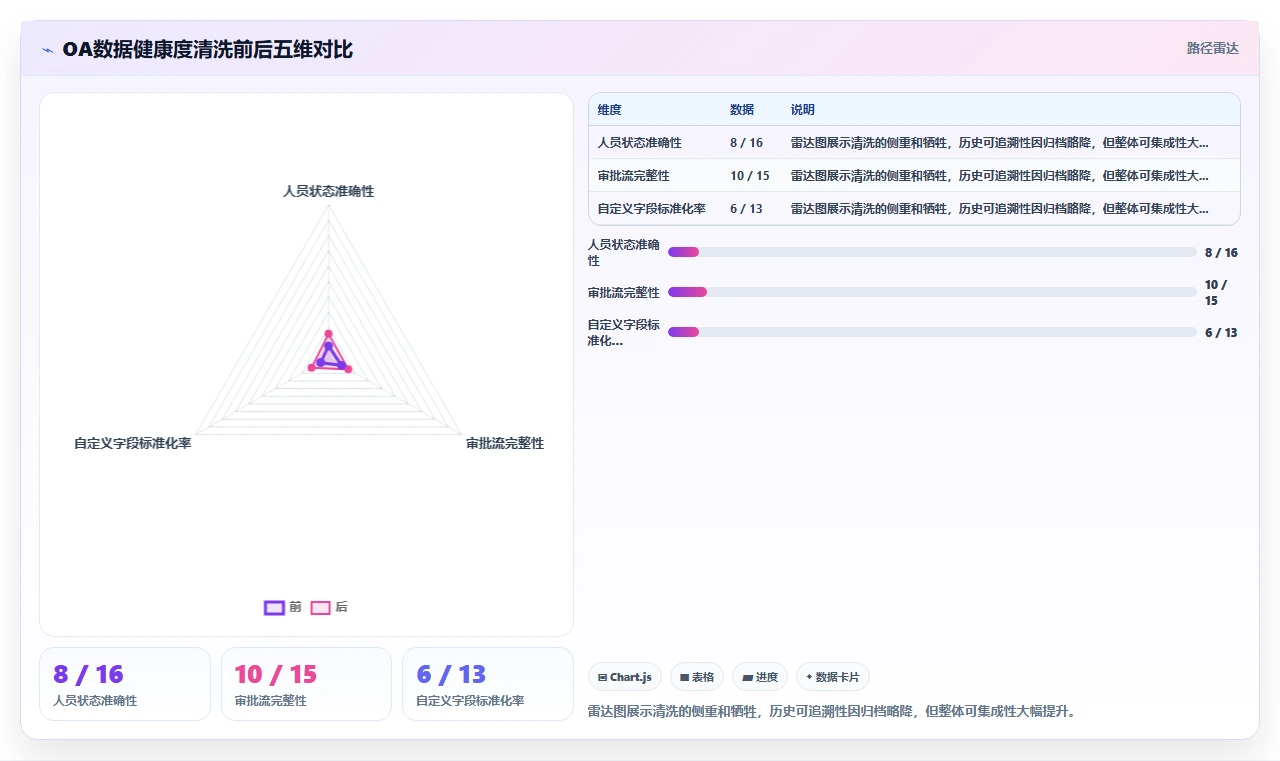Click the 审批流完整性 progress bar
Viewport: 1280px width, 761px height.
click(932, 292)
